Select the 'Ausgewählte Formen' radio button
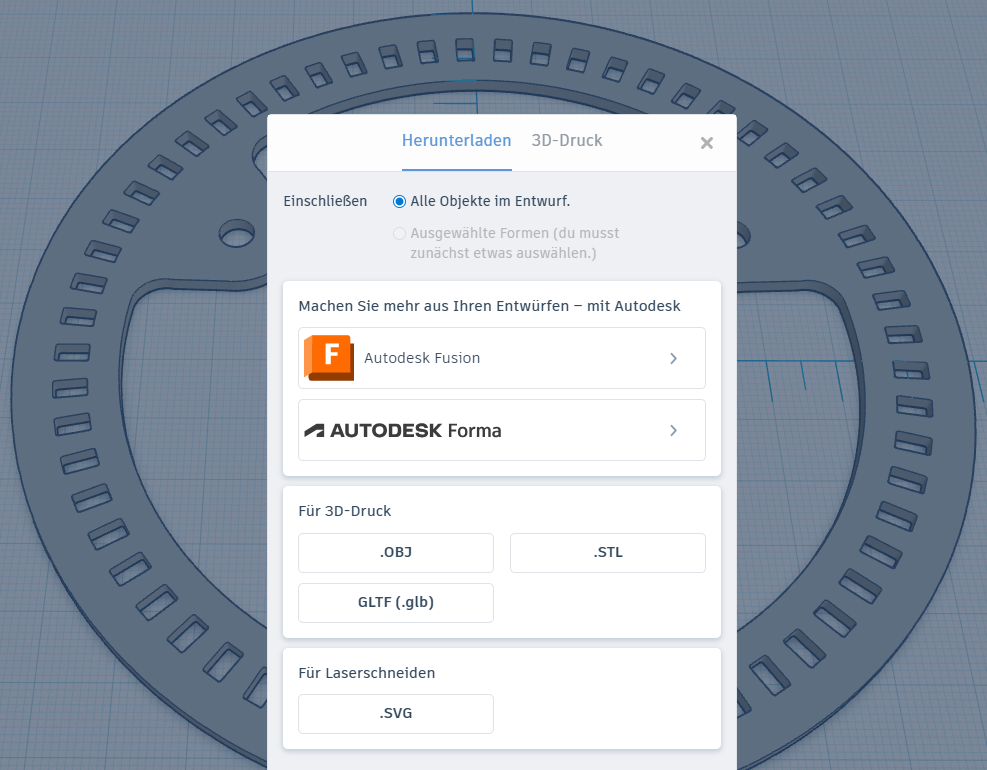This screenshot has height=770, width=987. (400, 233)
